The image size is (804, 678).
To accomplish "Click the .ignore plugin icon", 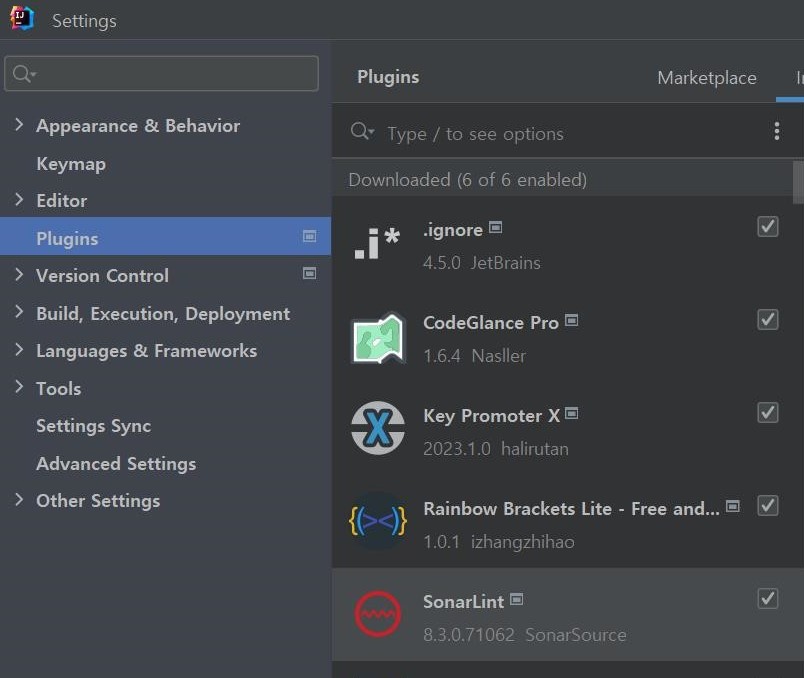I will 377,243.
